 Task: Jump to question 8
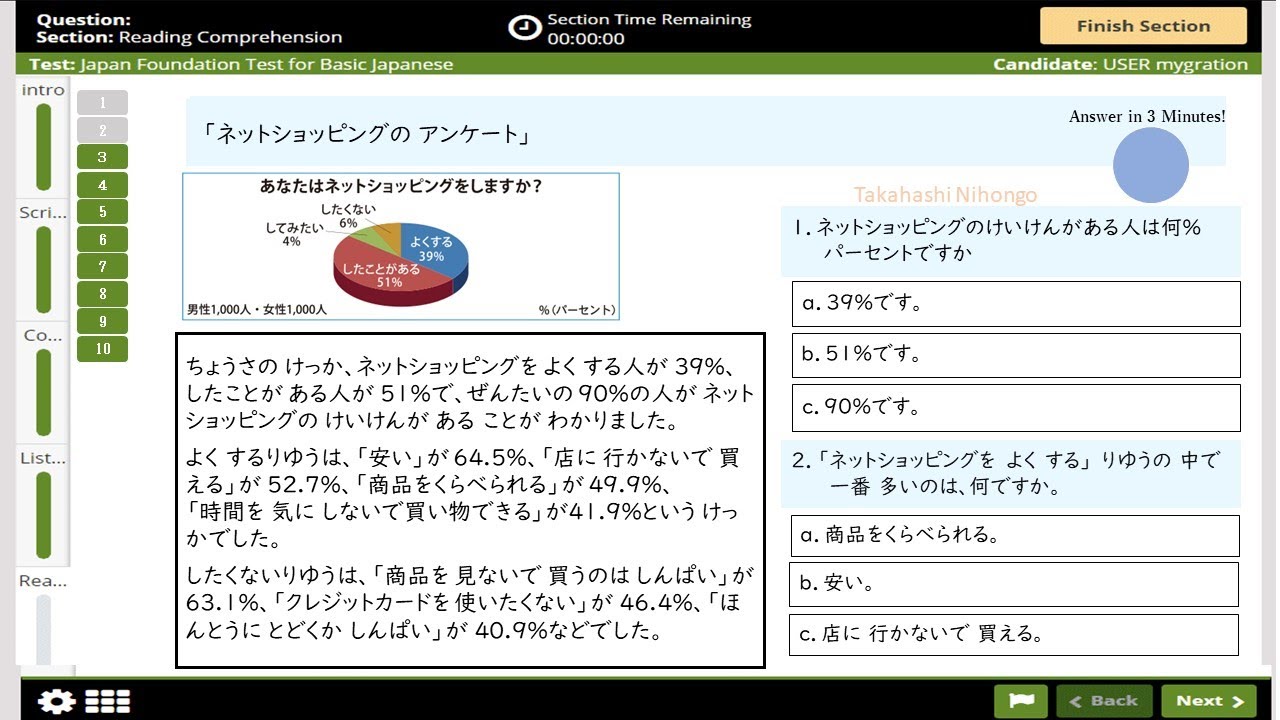[102, 294]
